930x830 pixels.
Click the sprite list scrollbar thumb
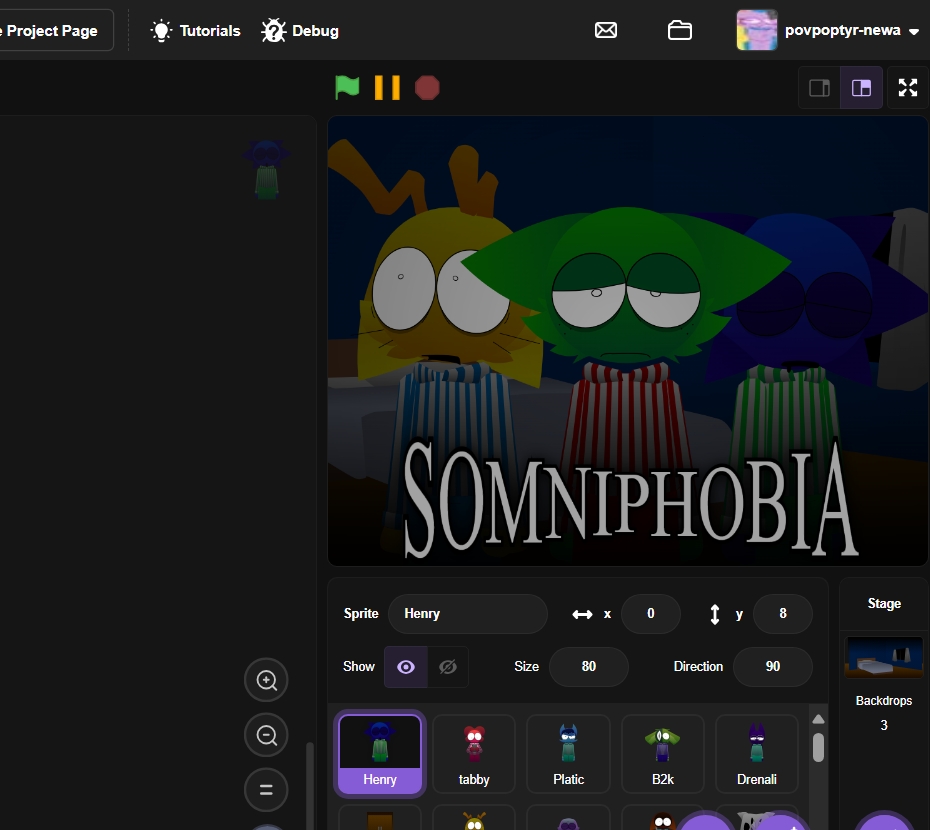[818, 748]
